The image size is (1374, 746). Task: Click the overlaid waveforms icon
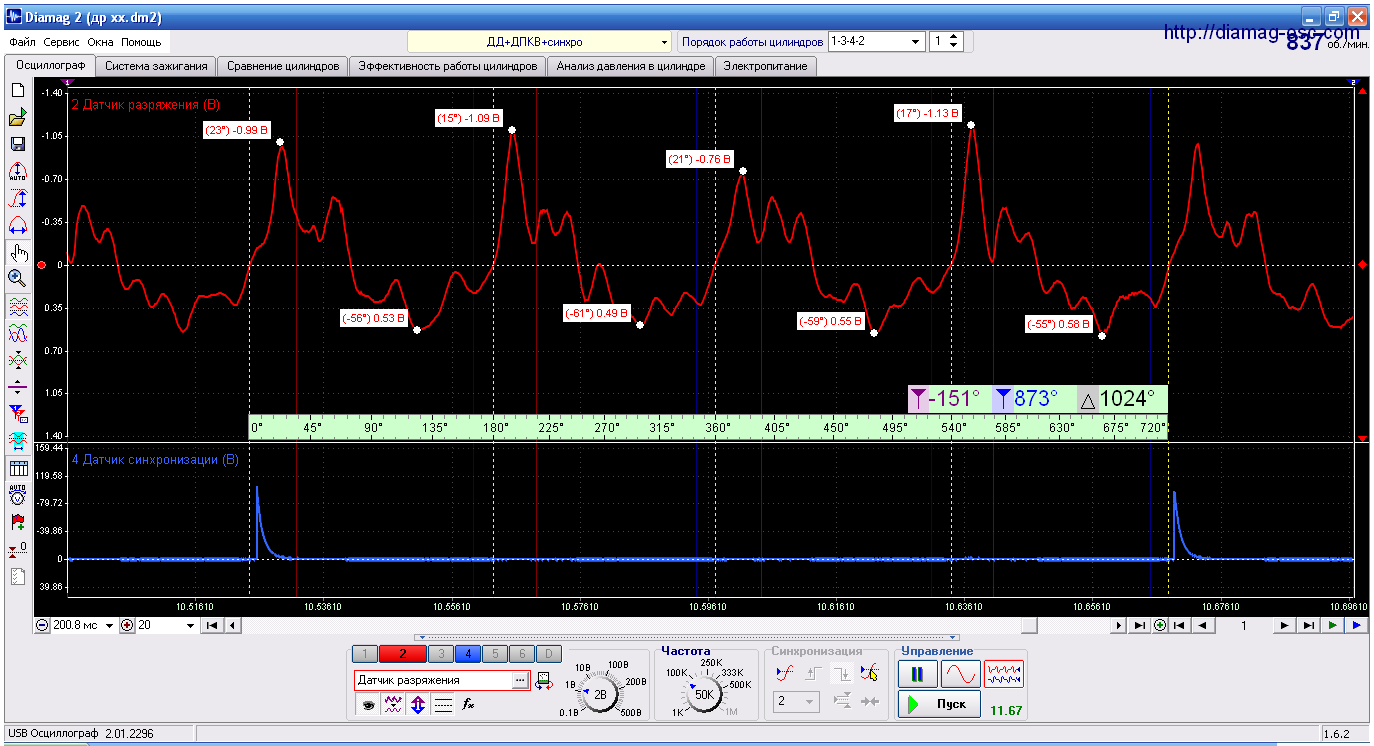click(x=17, y=333)
